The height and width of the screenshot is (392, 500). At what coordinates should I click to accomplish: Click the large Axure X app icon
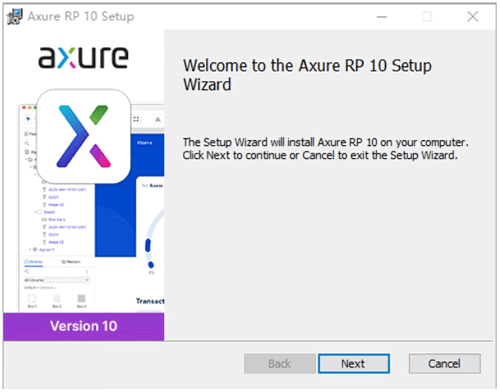[x=83, y=136]
